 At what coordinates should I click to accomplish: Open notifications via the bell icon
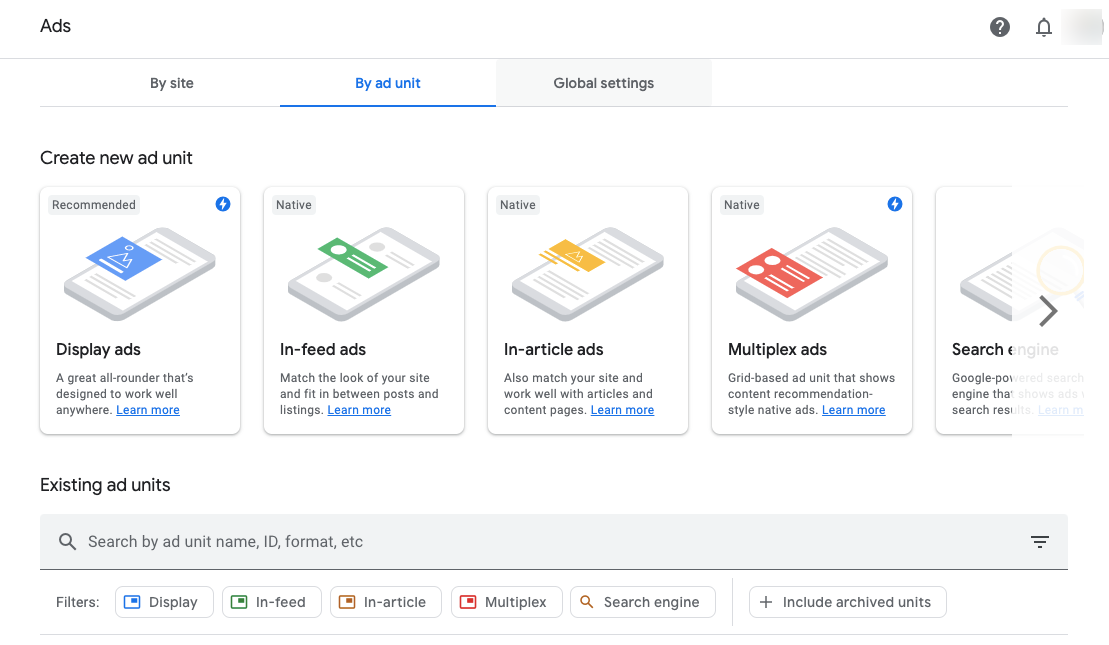point(1044,27)
